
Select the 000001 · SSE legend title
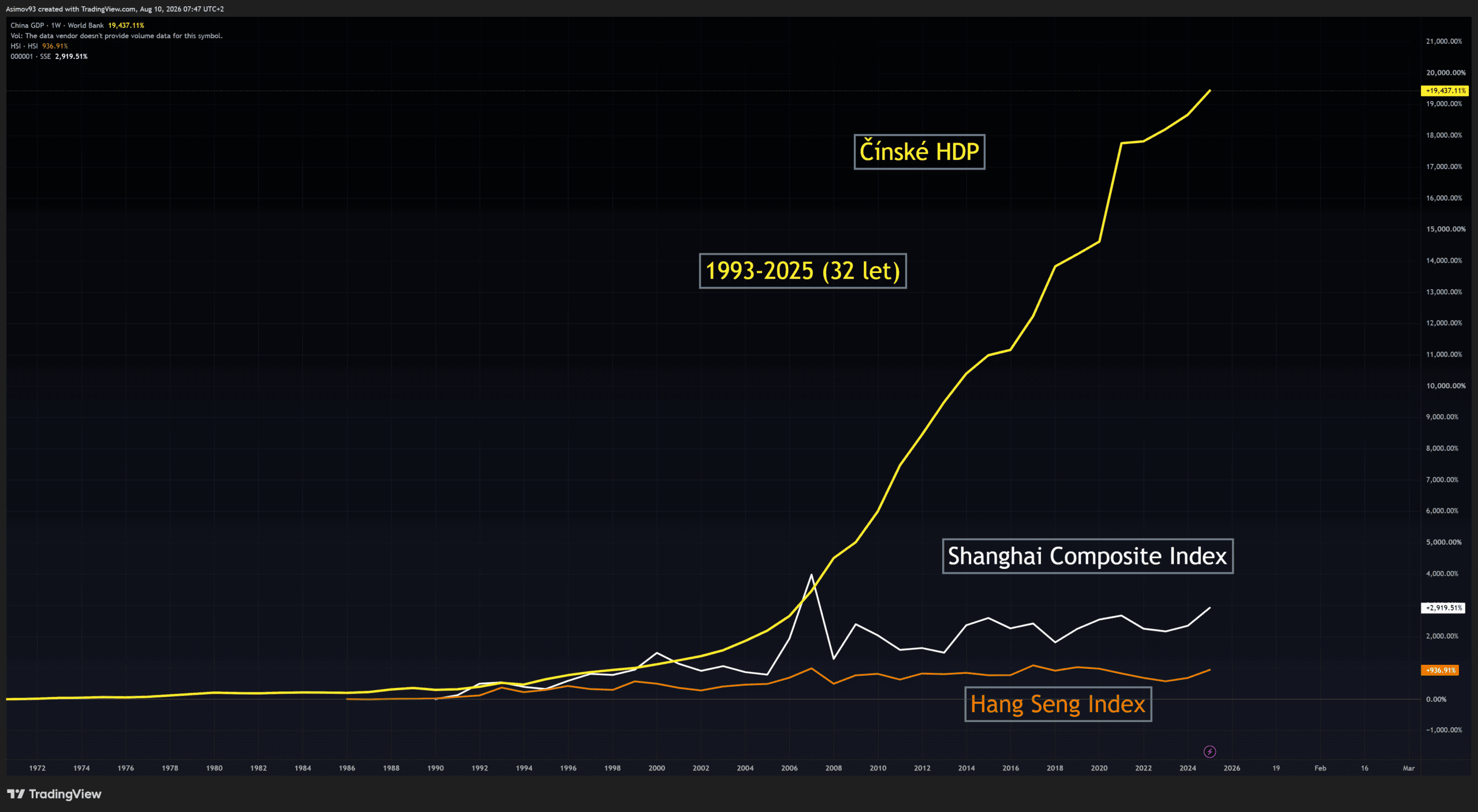tap(31, 57)
